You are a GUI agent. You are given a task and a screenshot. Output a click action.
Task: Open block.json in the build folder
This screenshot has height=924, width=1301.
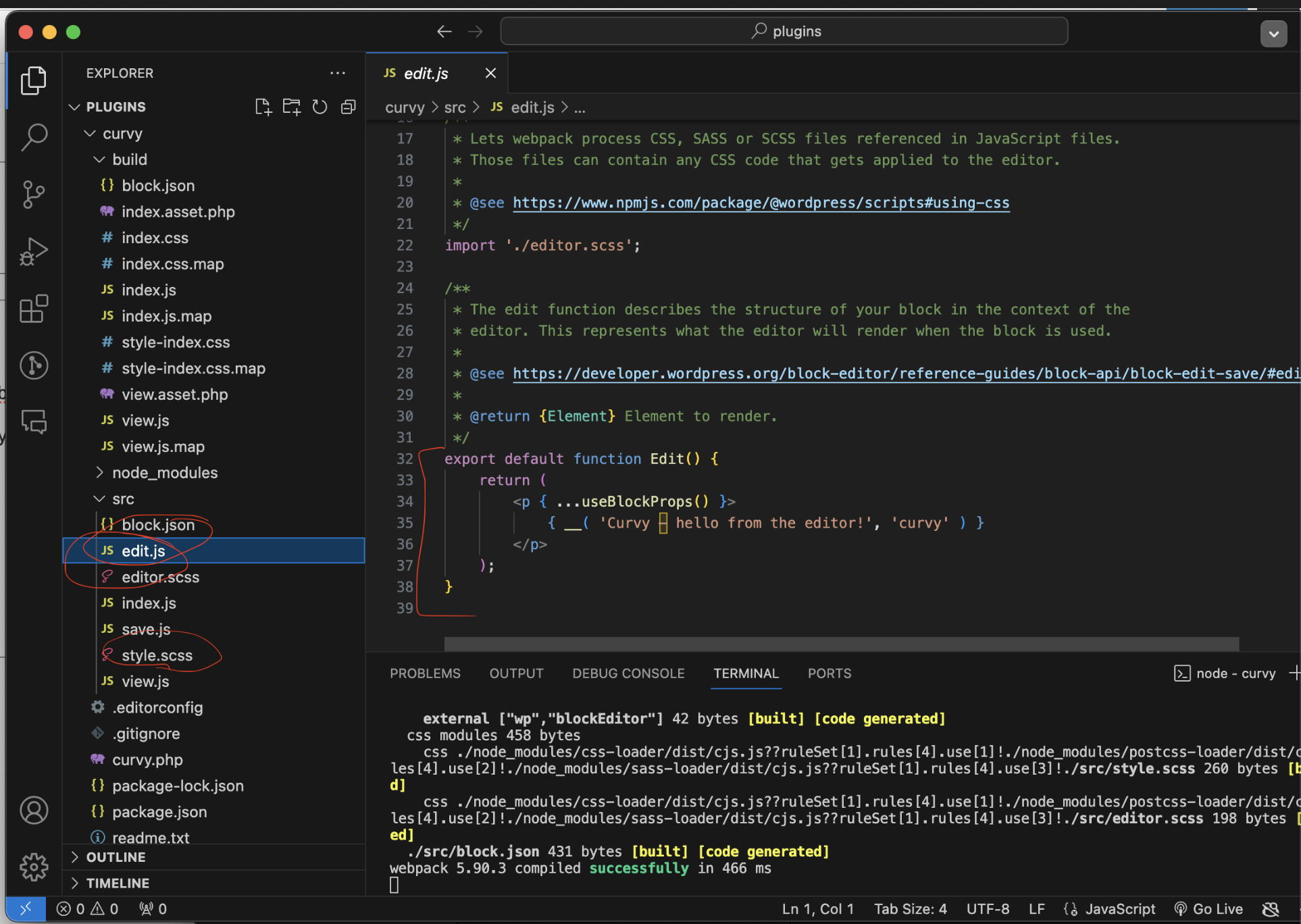point(213,185)
